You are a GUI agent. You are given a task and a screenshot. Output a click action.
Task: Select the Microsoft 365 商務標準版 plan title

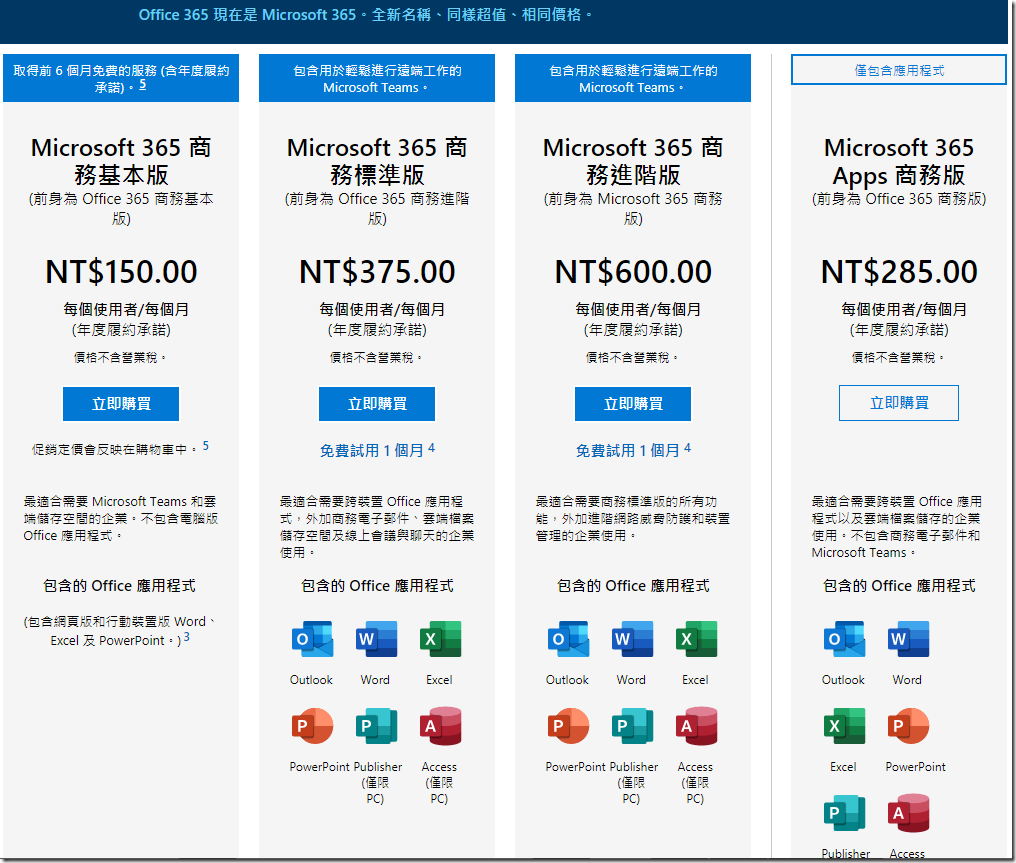click(x=377, y=161)
